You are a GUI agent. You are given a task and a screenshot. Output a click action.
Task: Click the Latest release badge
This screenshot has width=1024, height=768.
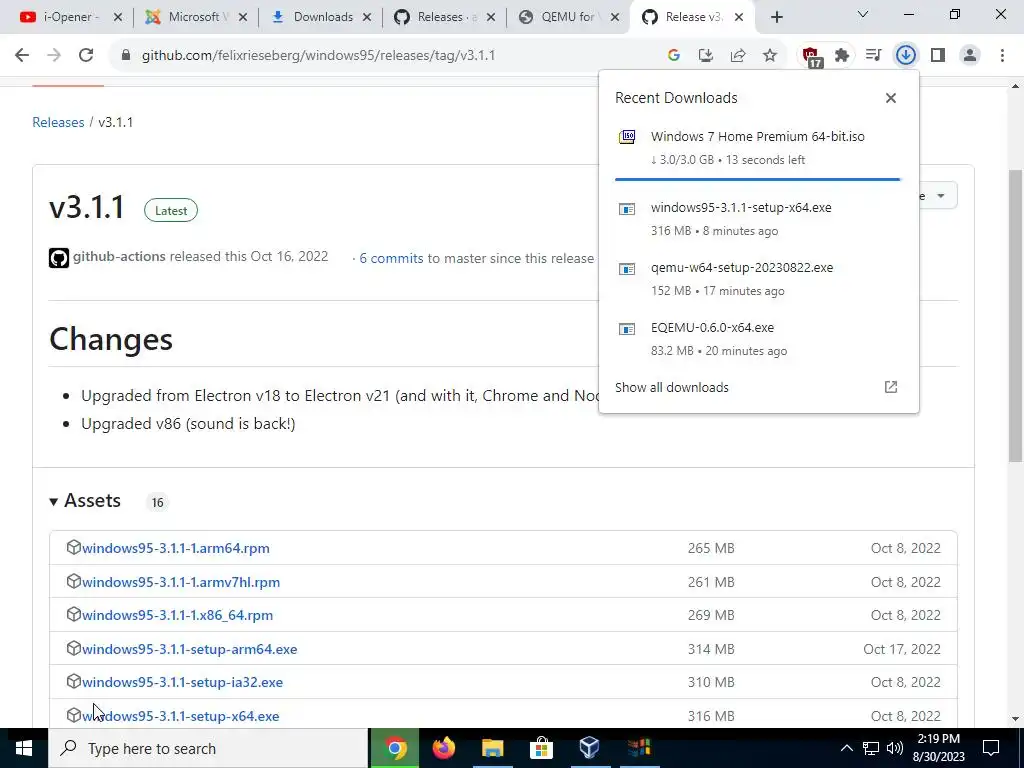click(x=171, y=210)
